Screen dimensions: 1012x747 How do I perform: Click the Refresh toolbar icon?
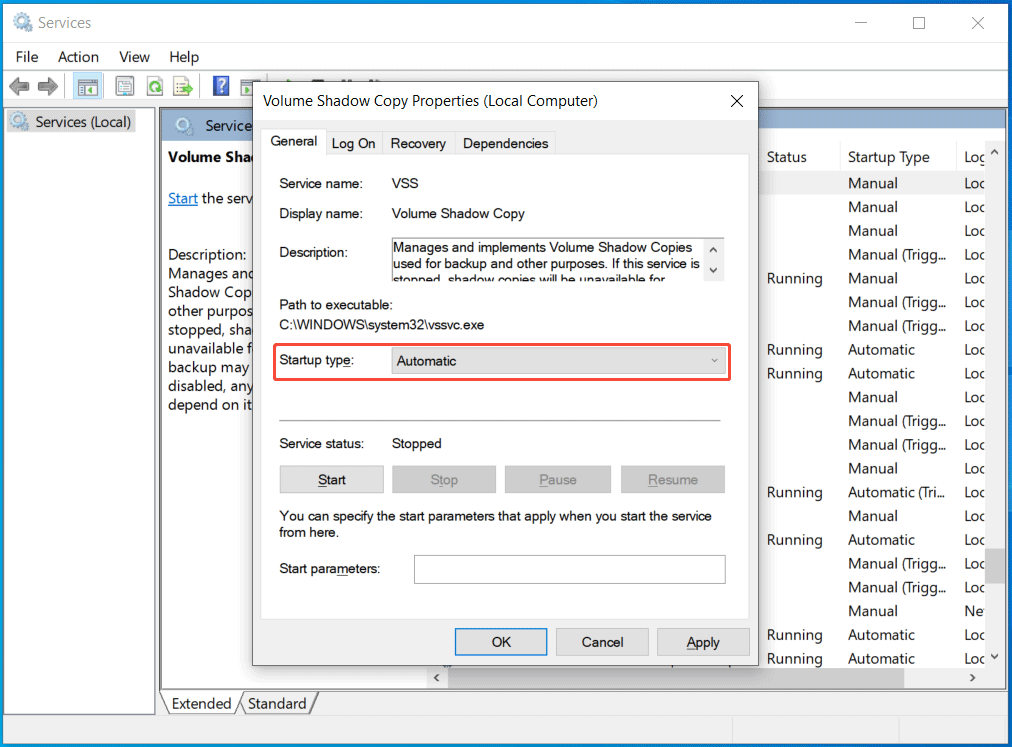(x=154, y=86)
